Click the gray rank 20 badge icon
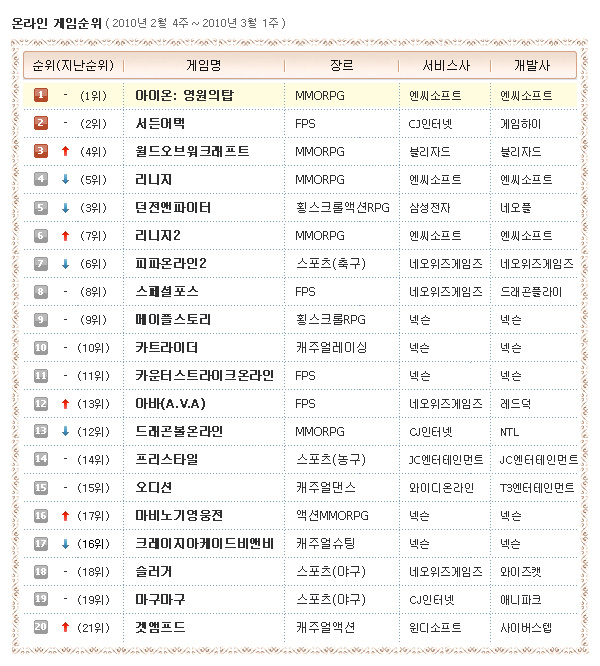The image size is (600, 666). pos(41,627)
